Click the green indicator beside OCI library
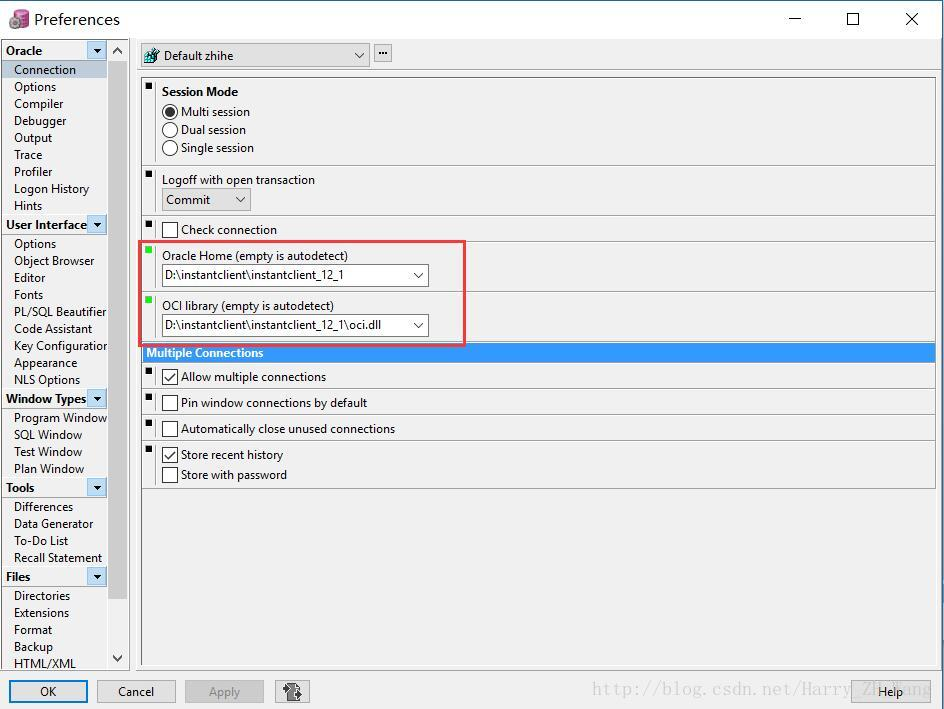This screenshot has height=709, width=944. (x=149, y=300)
